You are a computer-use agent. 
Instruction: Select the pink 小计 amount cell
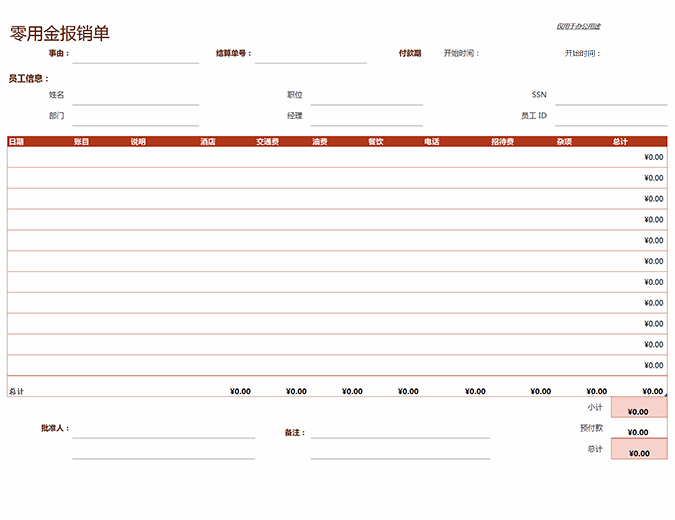[638, 408]
